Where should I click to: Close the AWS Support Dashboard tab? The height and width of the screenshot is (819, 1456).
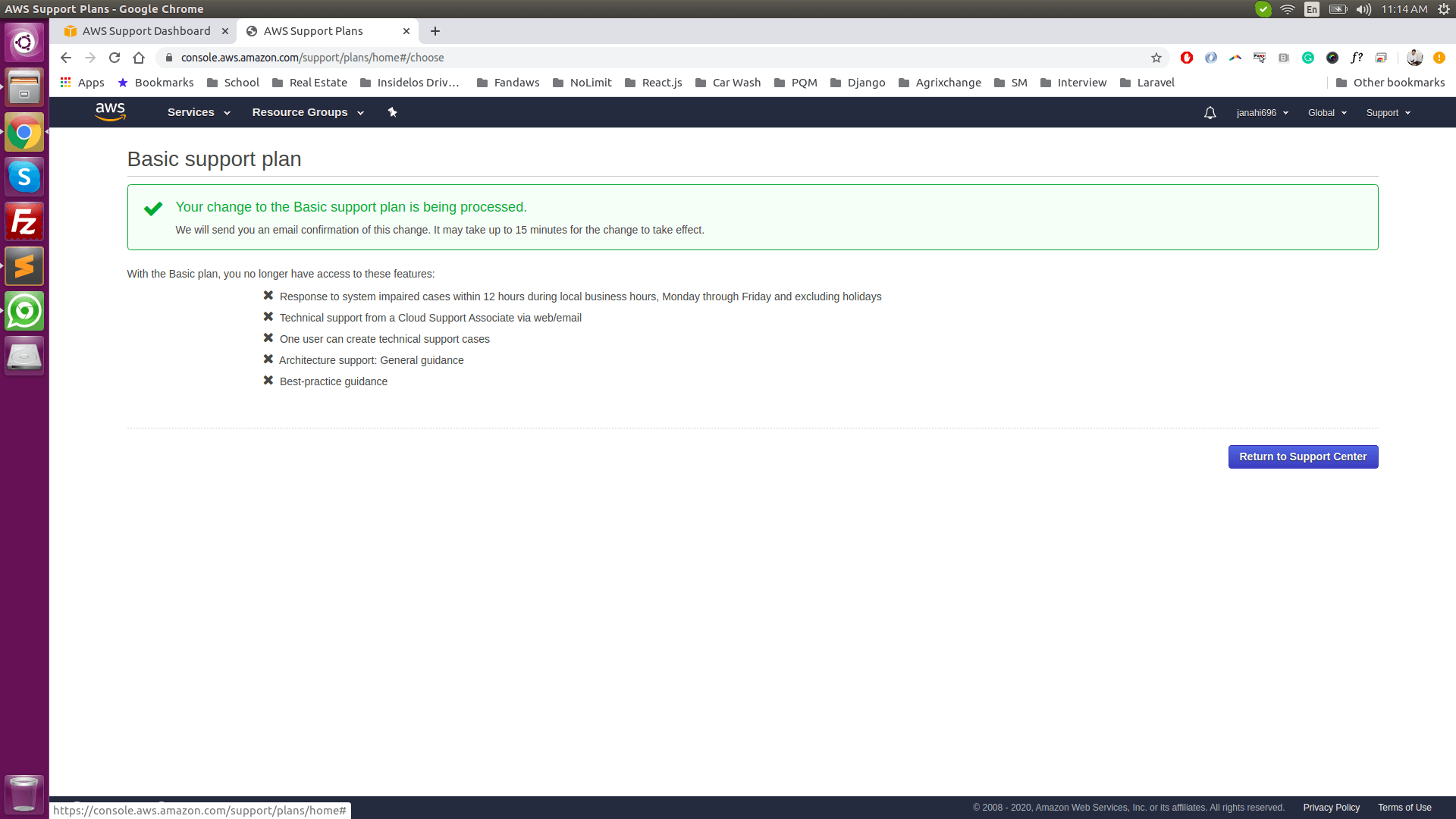pos(224,31)
